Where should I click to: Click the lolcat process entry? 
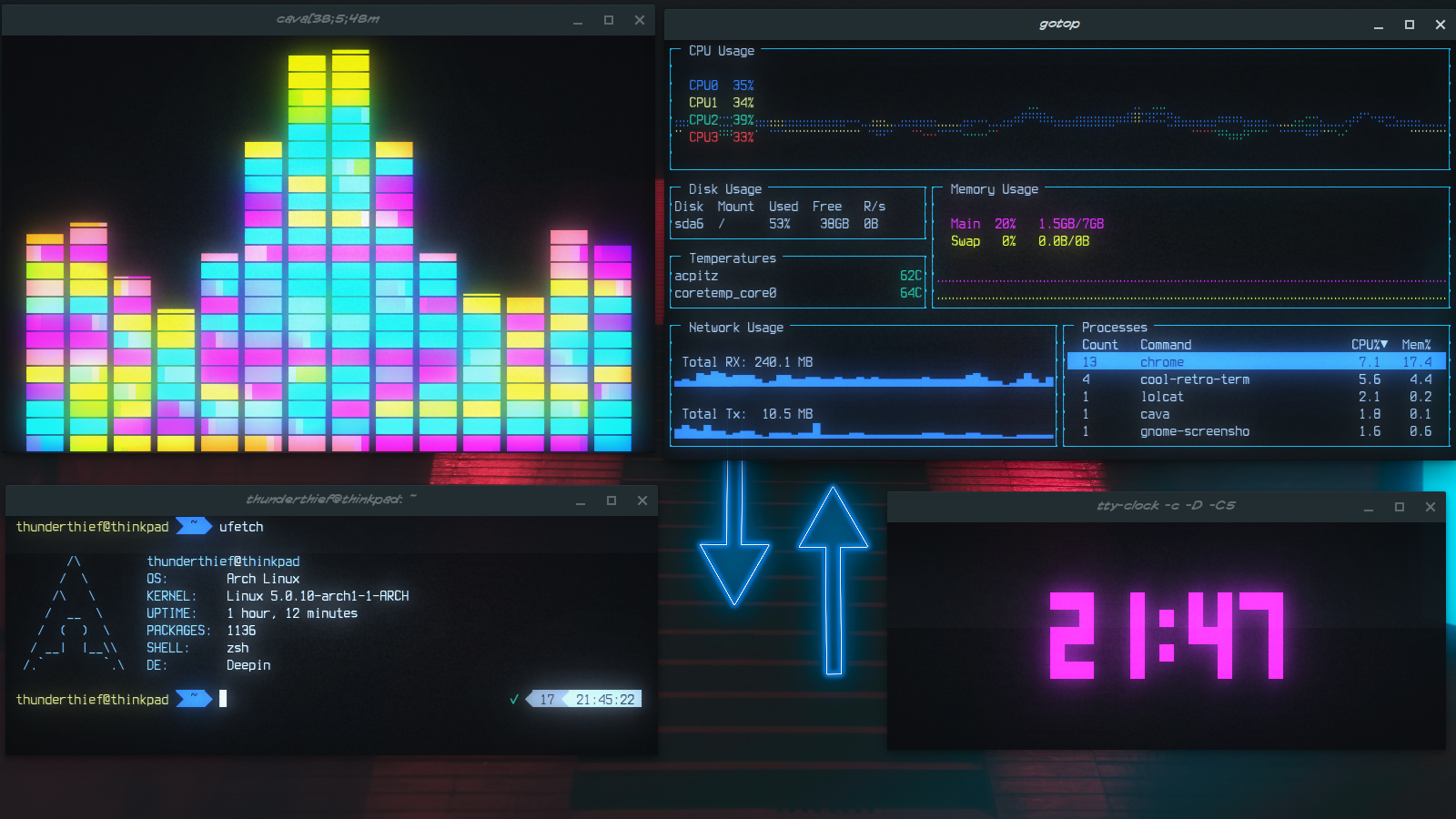(x=1162, y=397)
